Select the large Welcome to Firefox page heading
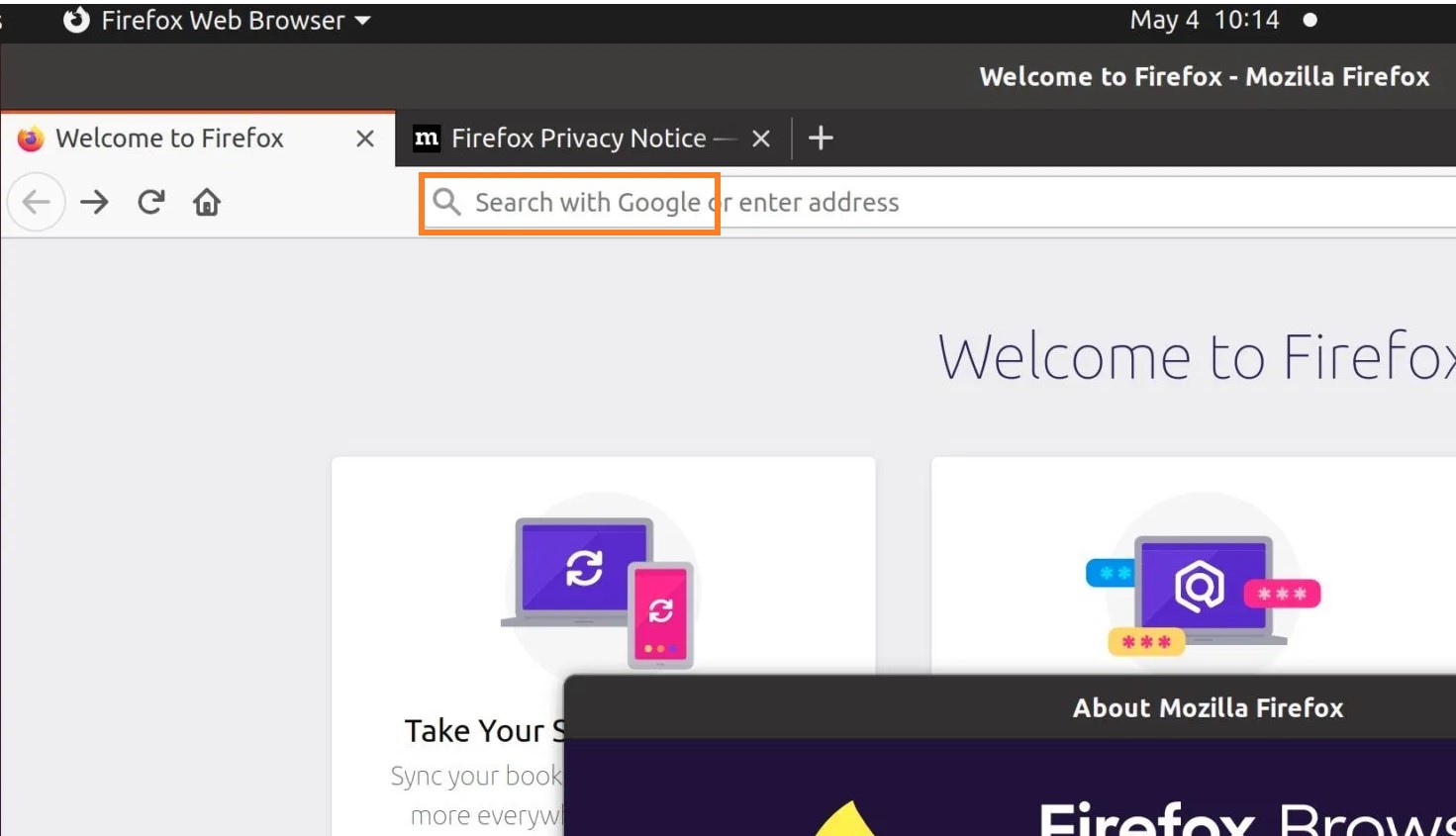 (x=1197, y=356)
